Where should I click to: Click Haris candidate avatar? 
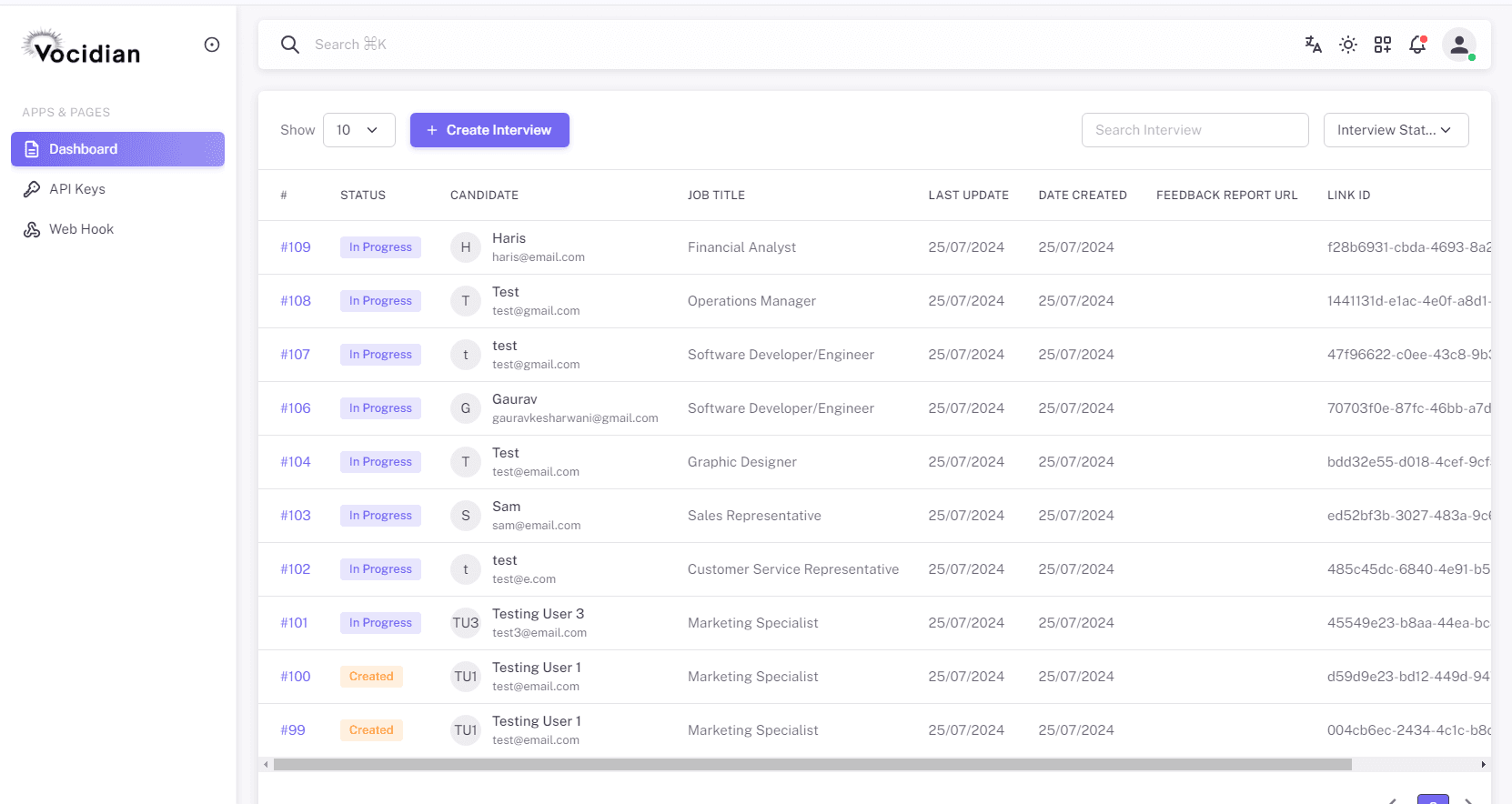coord(466,247)
